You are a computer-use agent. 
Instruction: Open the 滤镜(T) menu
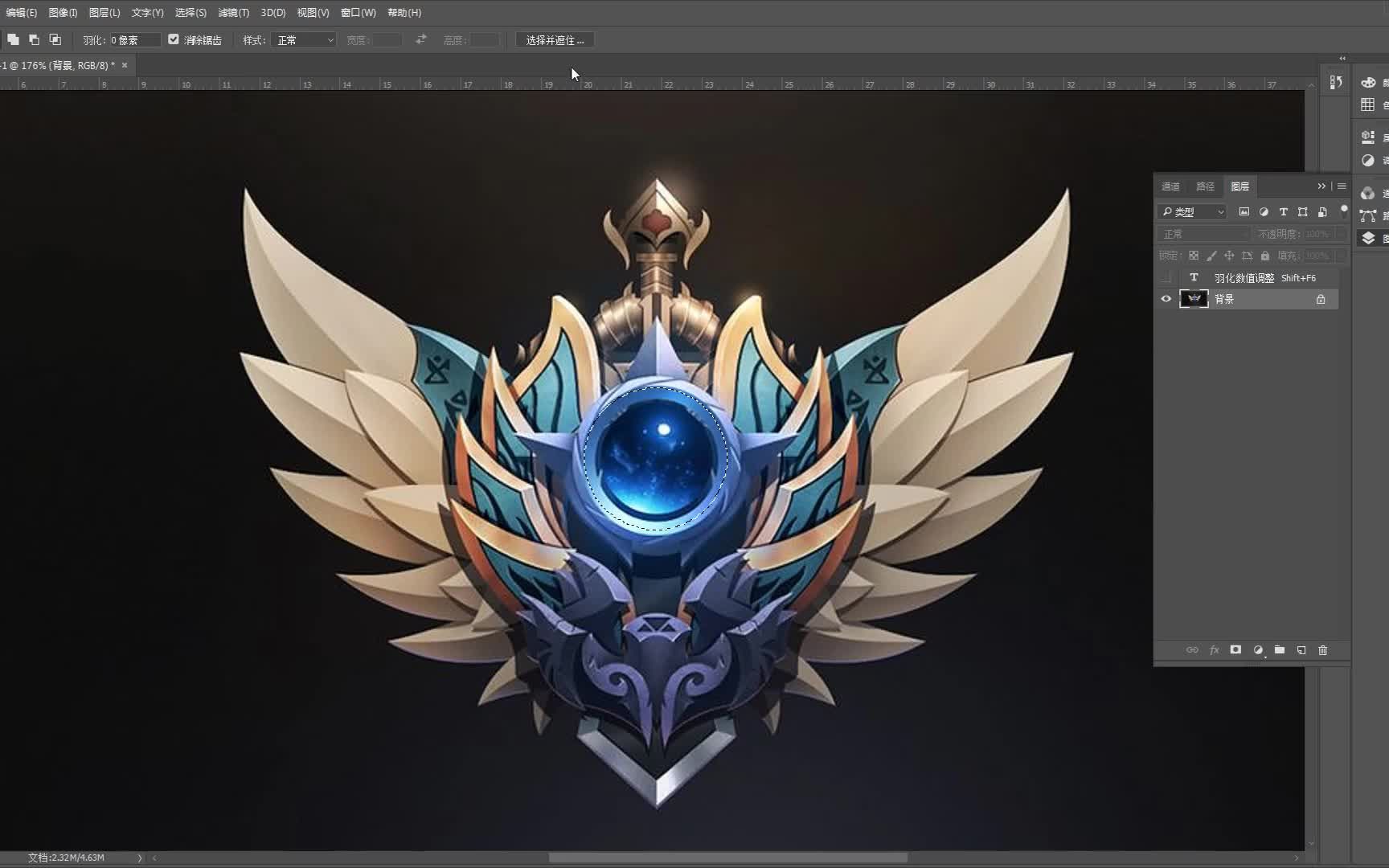pyautogui.click(x=234, y=13)
